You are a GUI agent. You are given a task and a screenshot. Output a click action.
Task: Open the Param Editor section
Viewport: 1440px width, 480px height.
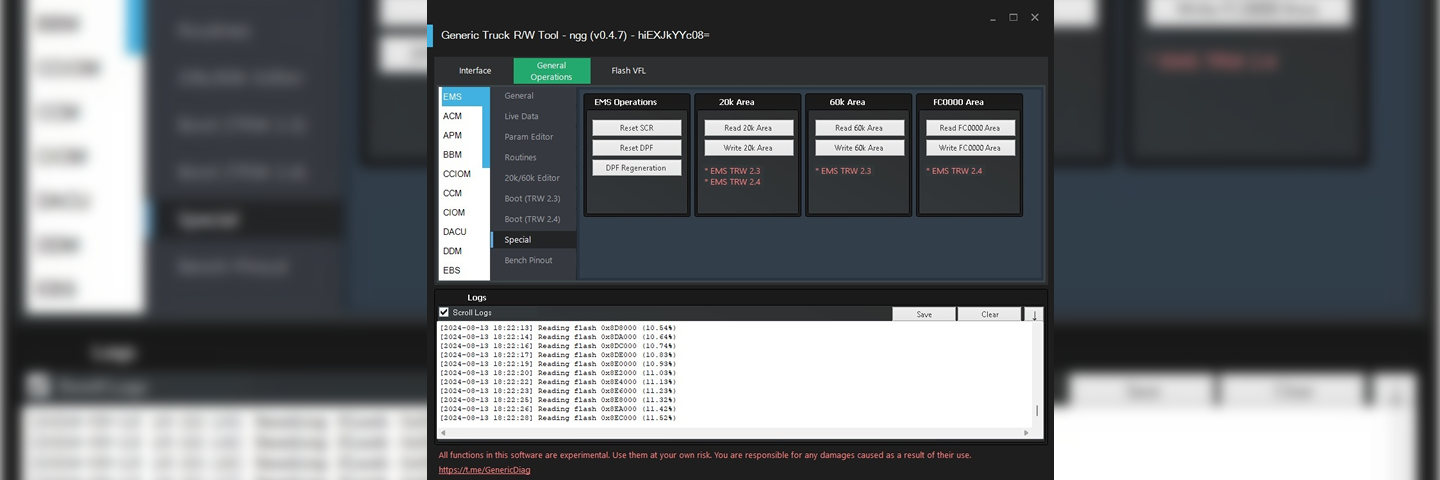[528, 137]
